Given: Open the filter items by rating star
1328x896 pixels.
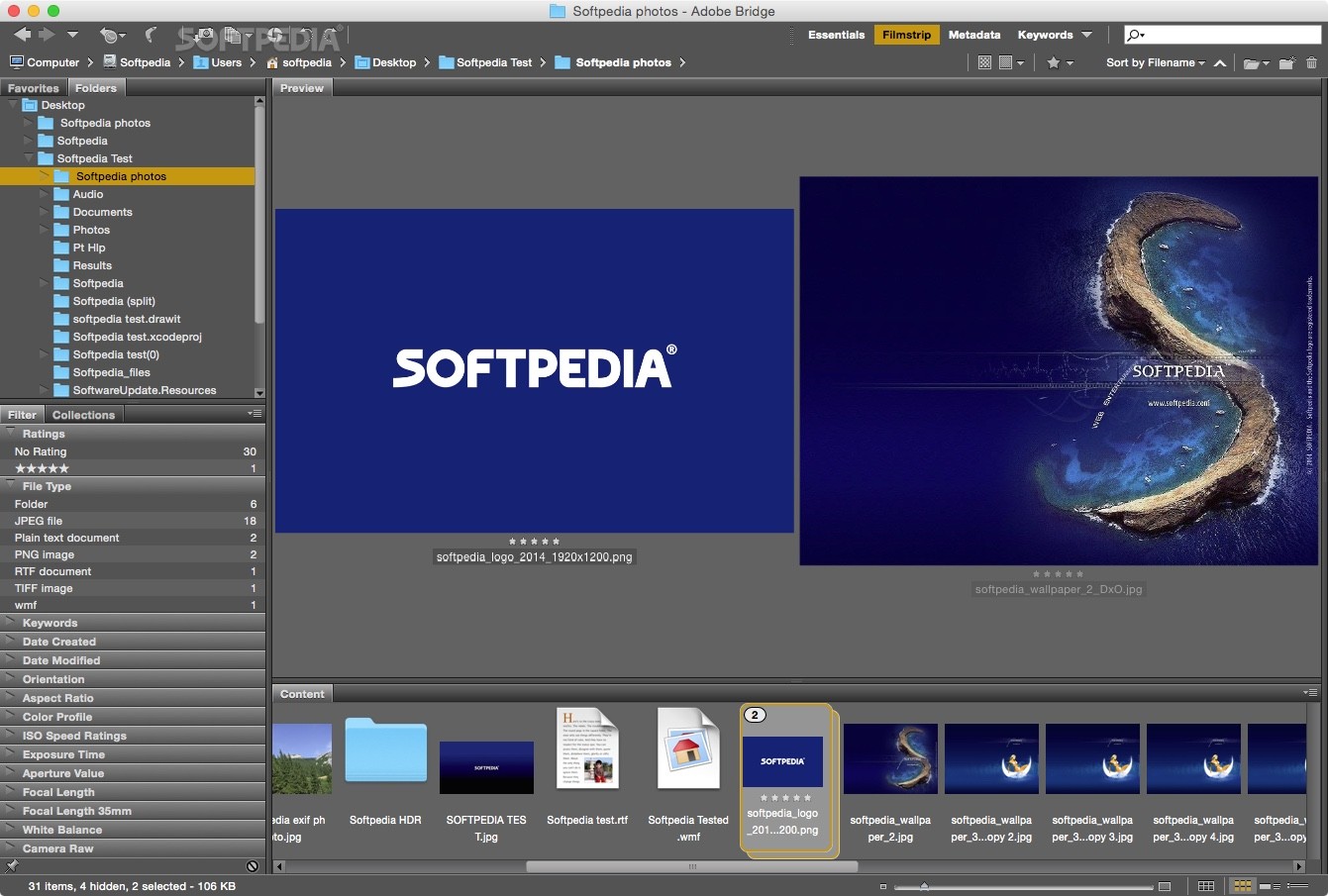Looking at the screenshot, I should (1060, 62).
